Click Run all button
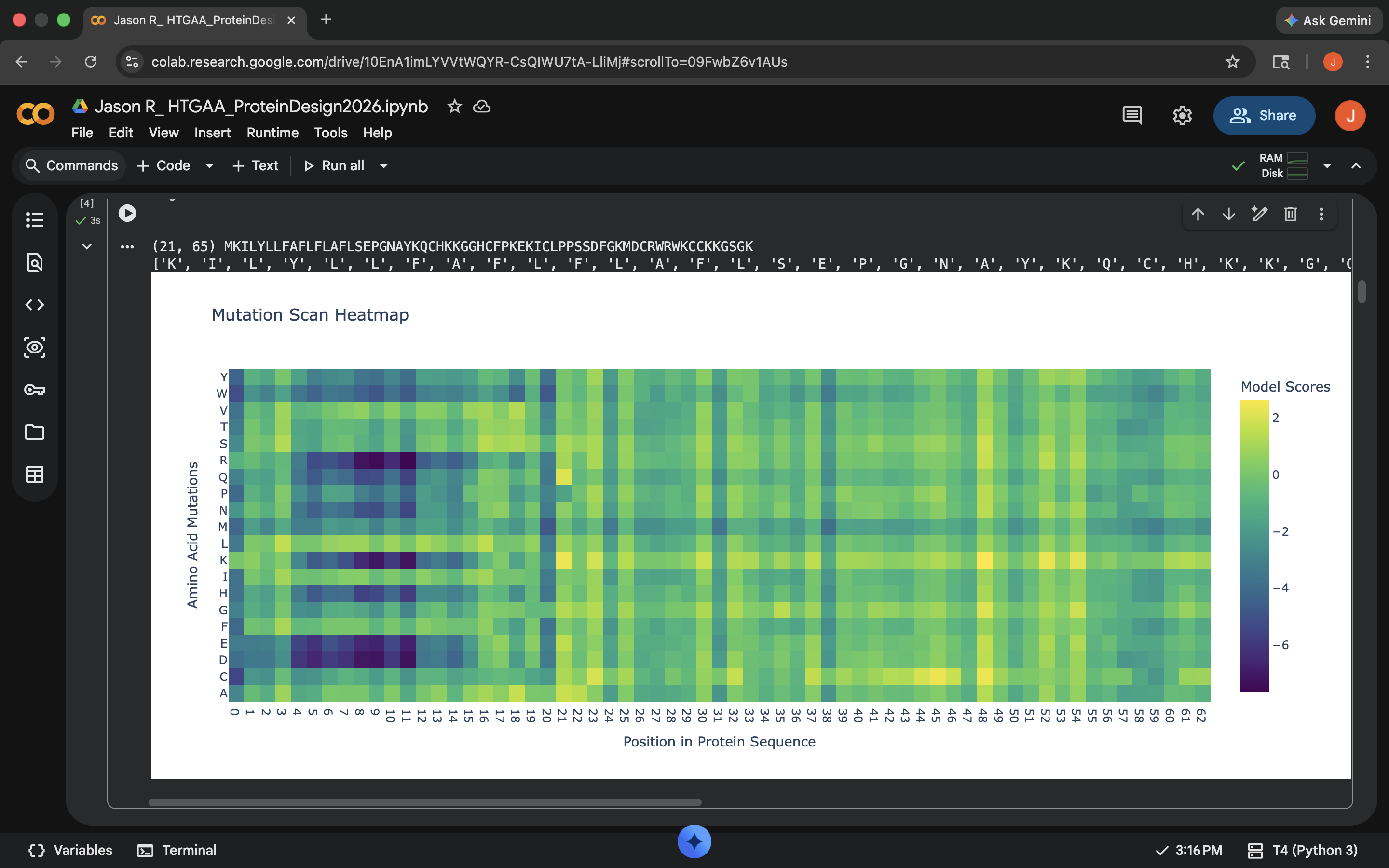Viewport: 1389px width, 868px height. 334,166
